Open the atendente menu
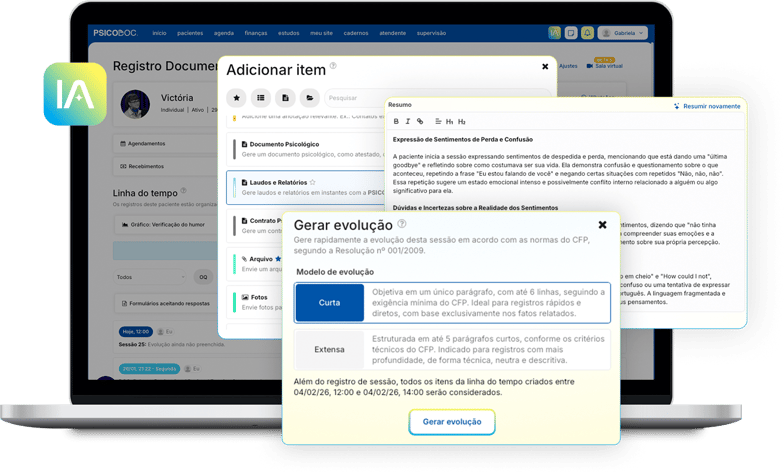The height and width of the screenshot is (472, 784). click(392, 33)
